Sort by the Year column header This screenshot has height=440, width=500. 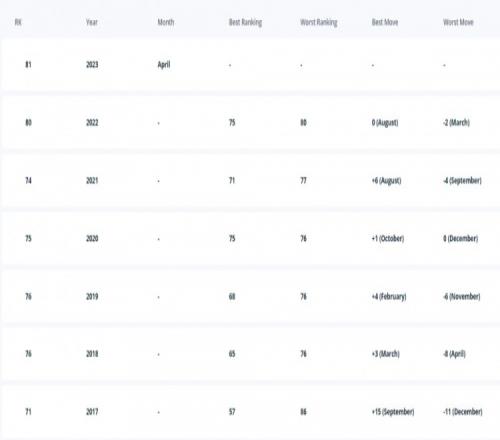[92, 22]
